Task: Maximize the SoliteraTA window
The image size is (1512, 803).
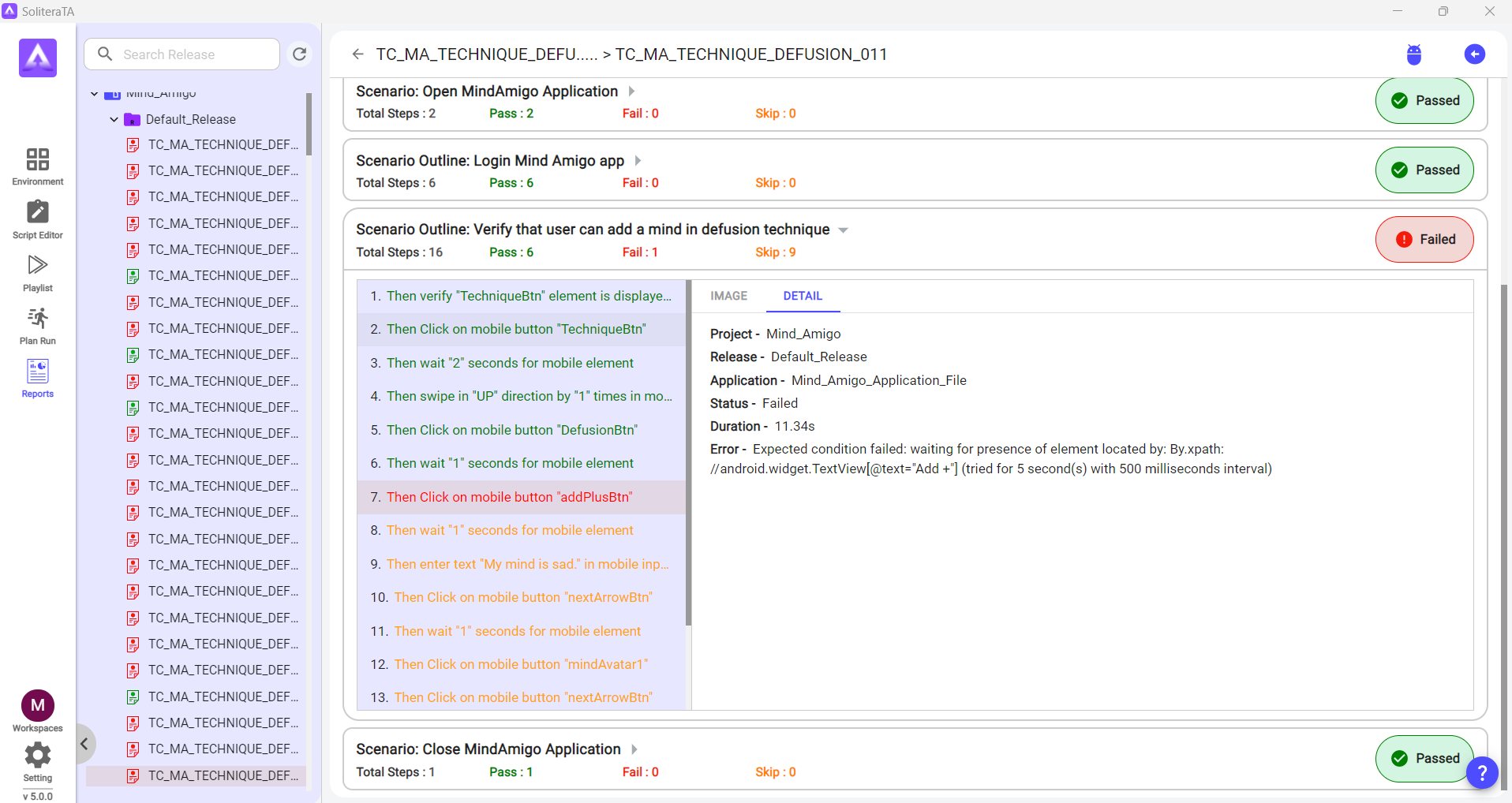Action: click(x=1443, y=11)
